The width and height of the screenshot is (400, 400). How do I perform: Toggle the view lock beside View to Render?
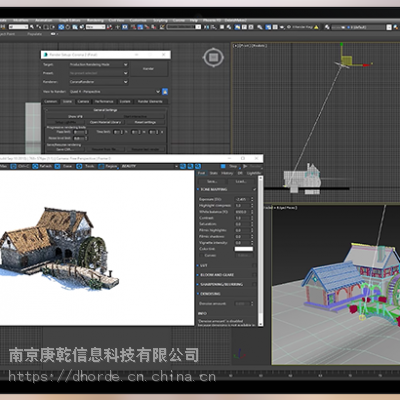[x=165, y=91]
